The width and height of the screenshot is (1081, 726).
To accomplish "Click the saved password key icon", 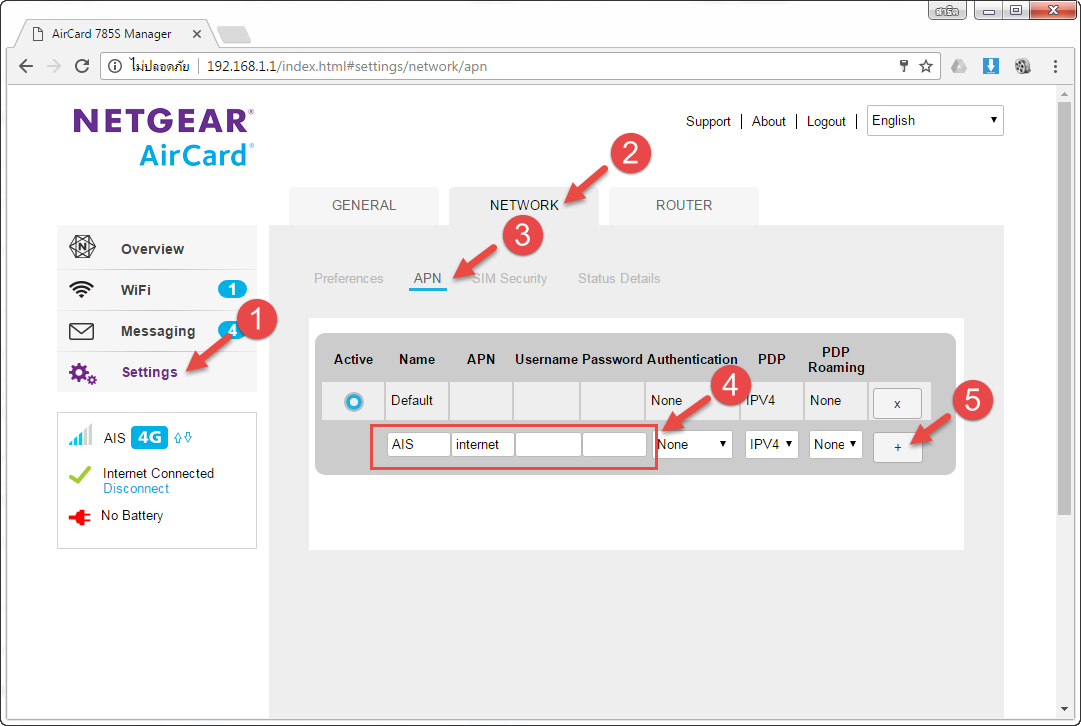I will 904,66.
